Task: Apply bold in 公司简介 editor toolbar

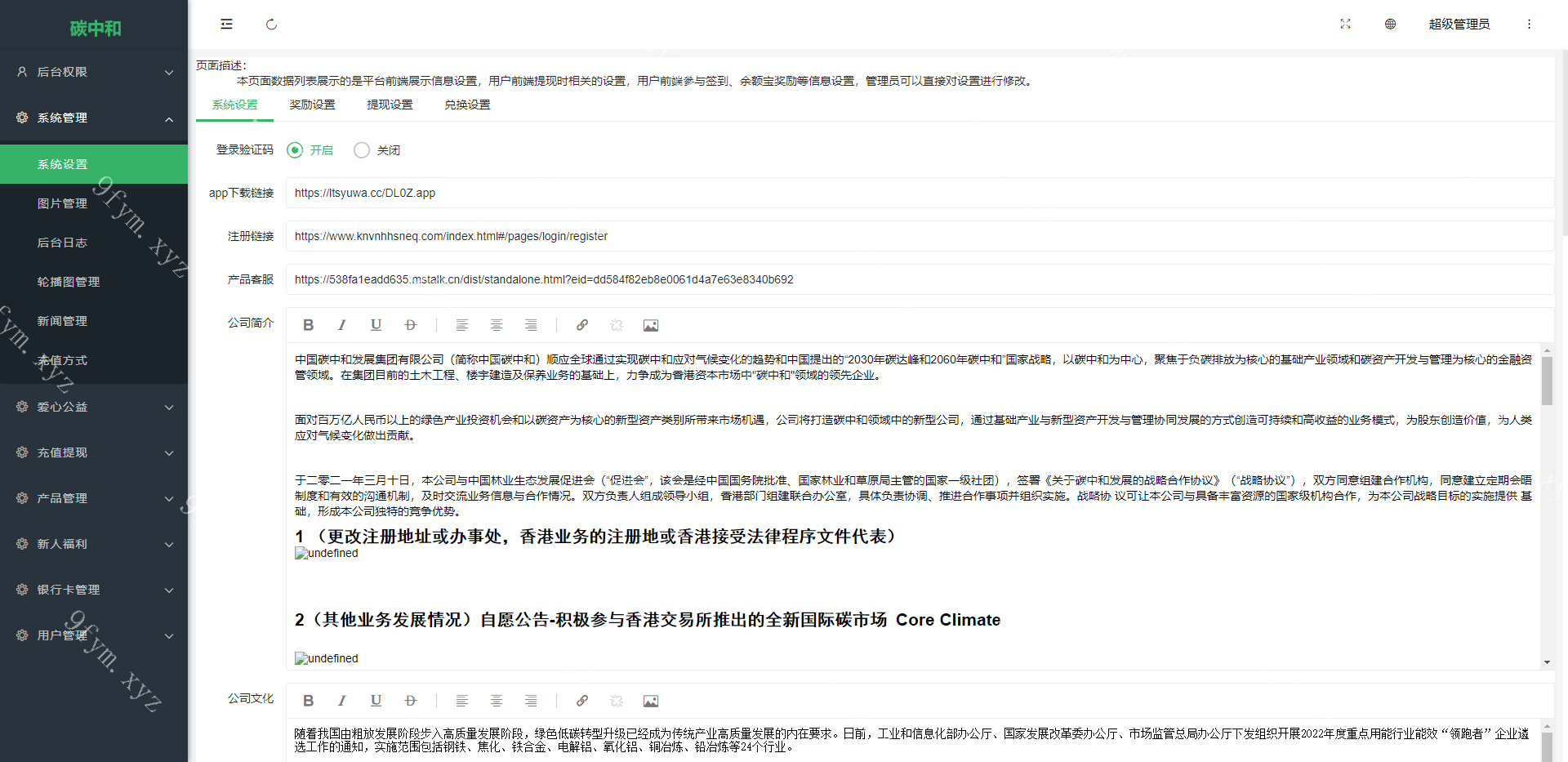Action: (308, 325)
